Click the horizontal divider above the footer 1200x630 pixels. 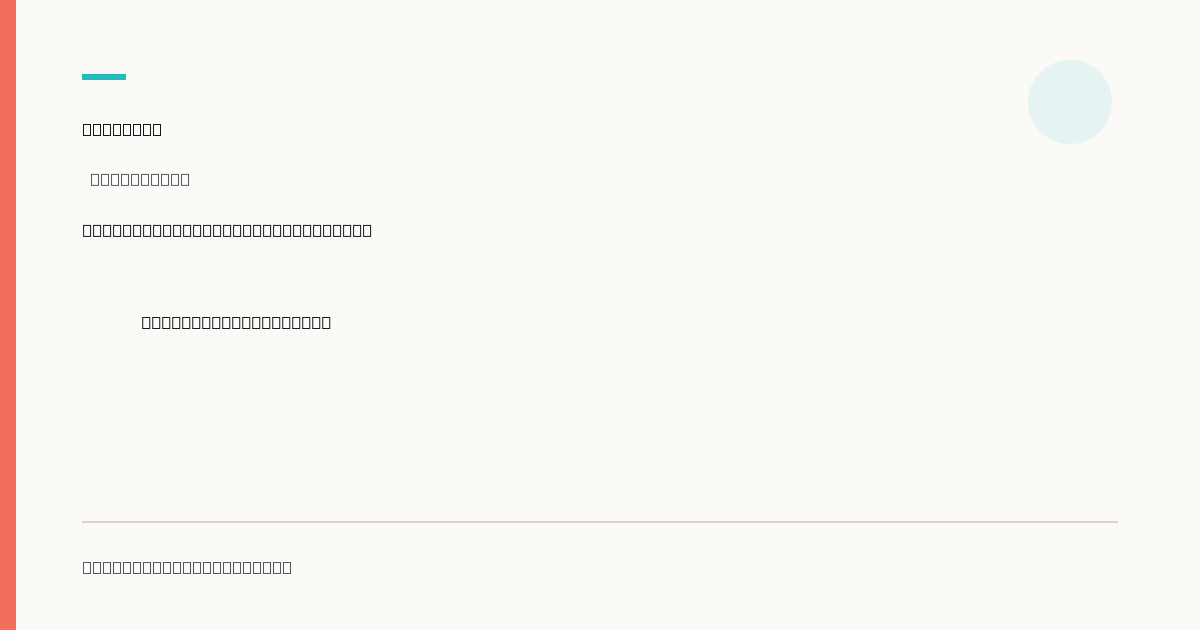click(600, 522)
